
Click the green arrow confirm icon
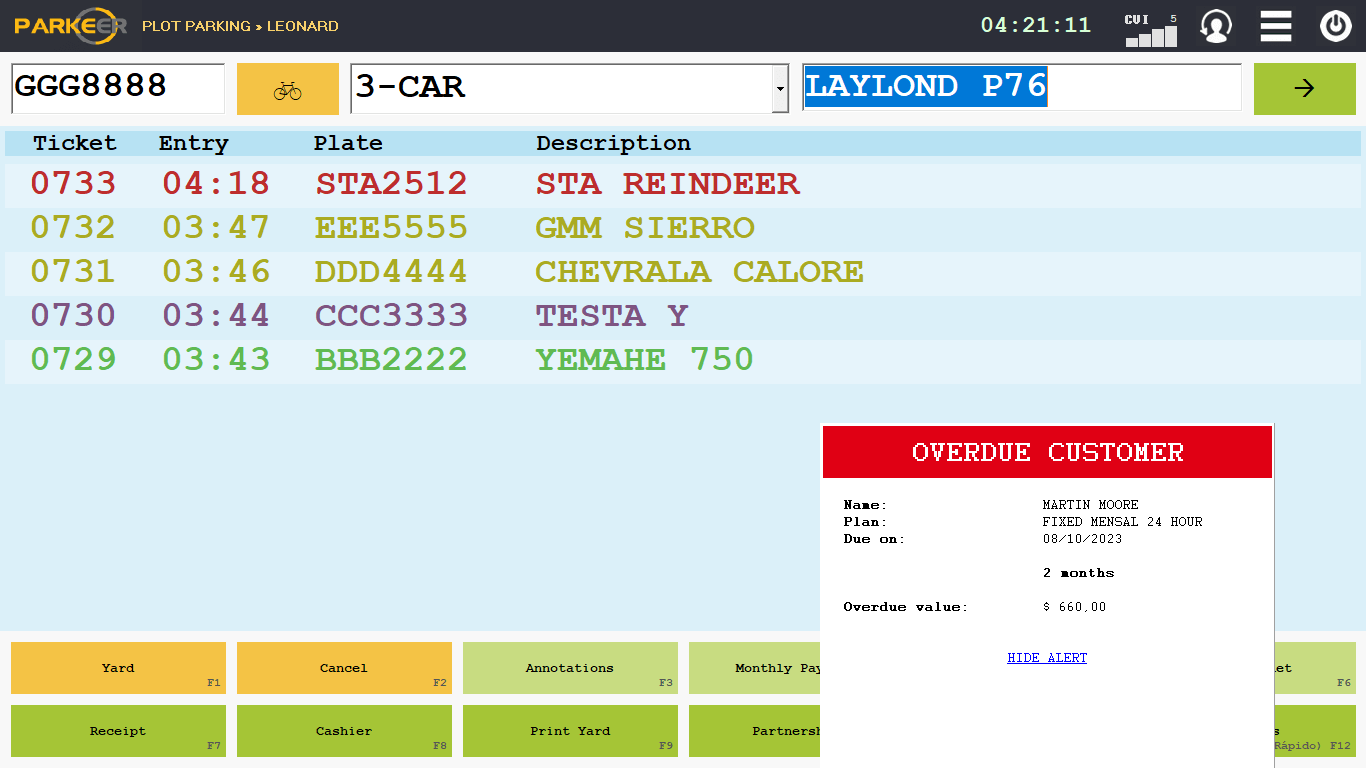pyautogui.click(x=1304, y=88)
